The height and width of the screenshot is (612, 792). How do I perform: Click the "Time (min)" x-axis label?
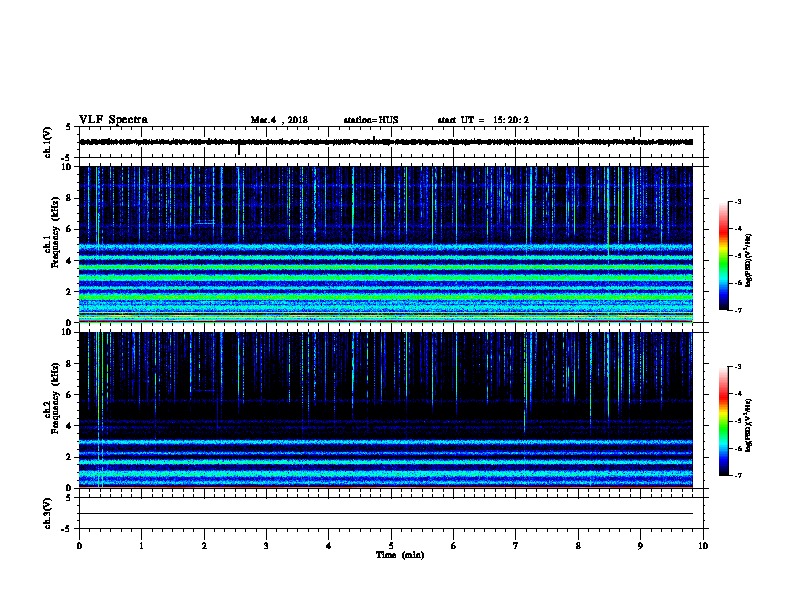coord(400,555)
